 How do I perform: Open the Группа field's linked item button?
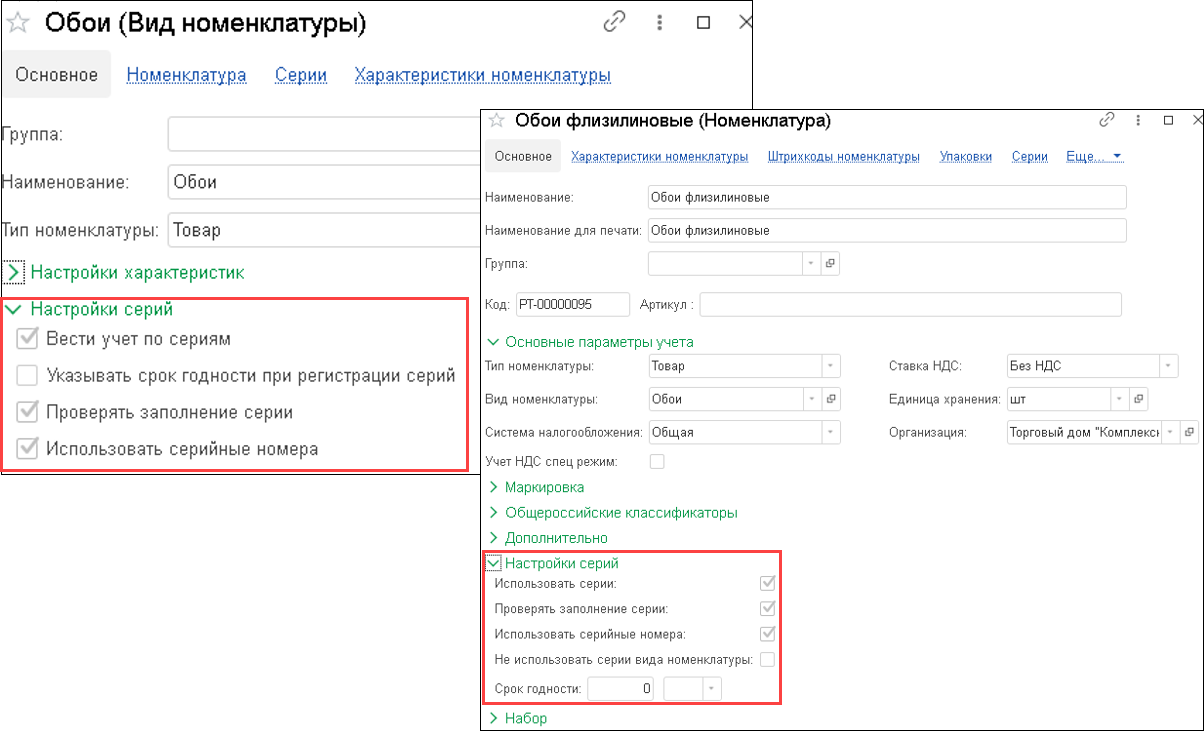[830, 263]
